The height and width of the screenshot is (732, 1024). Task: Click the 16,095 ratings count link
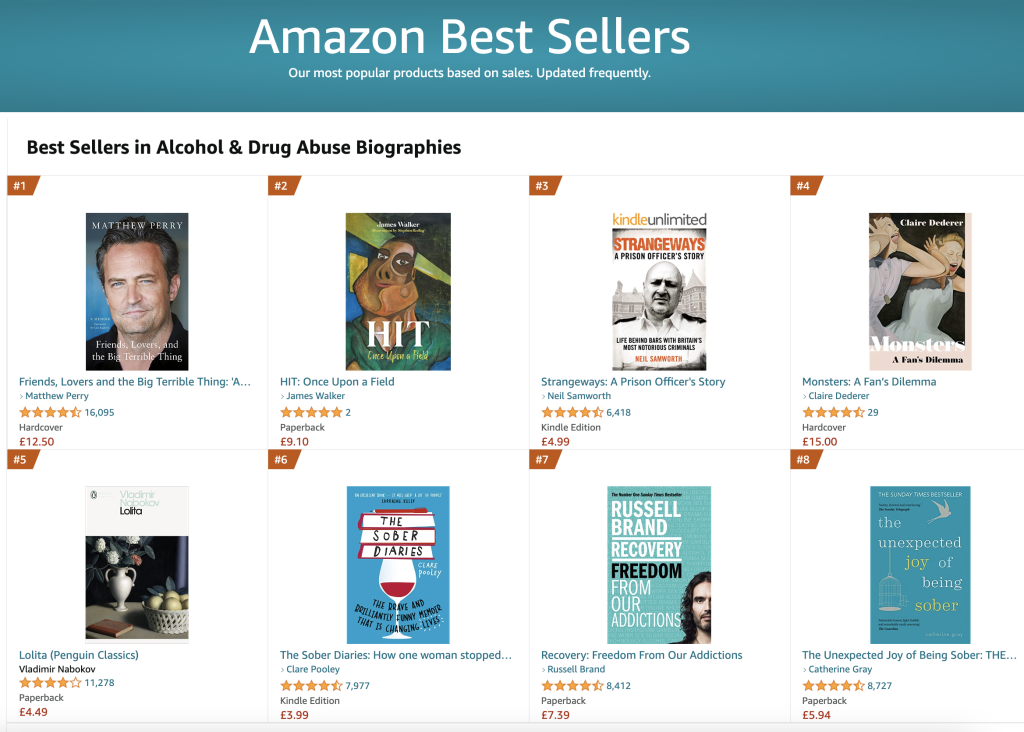click(99, 411)
